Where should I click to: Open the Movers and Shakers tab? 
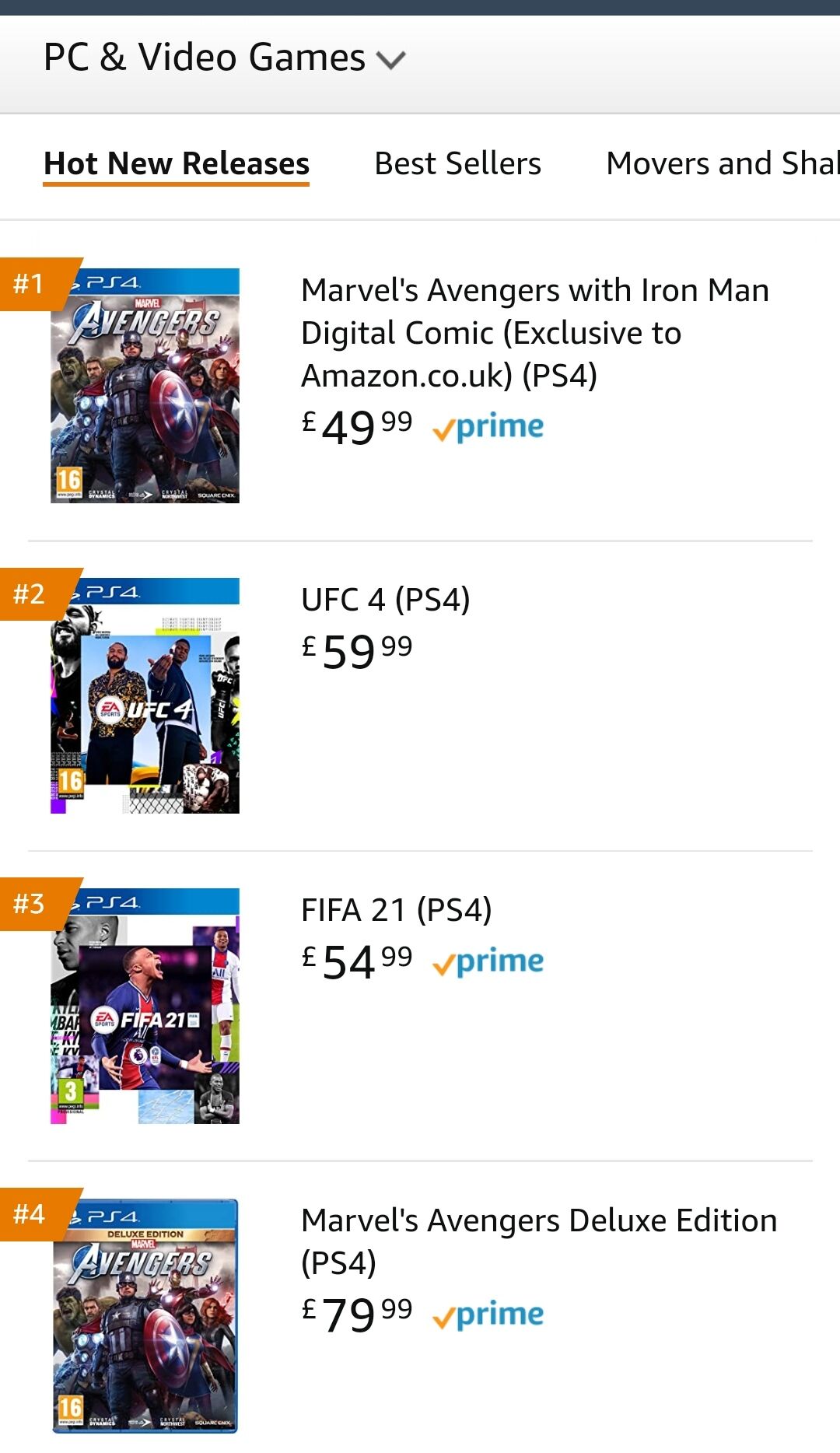coord(722,164)
